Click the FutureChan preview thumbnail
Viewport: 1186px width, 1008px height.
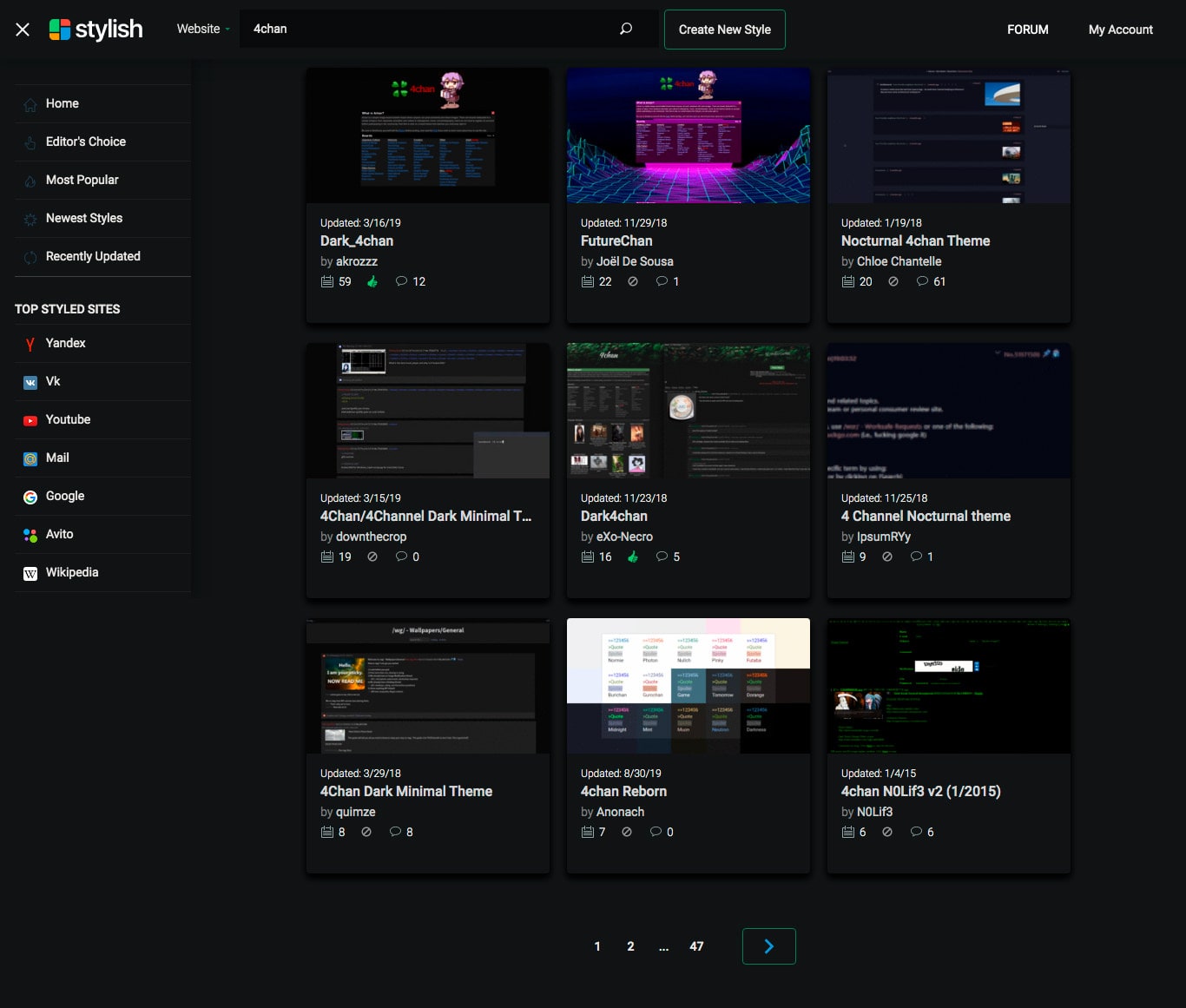[x=688, y=135]
